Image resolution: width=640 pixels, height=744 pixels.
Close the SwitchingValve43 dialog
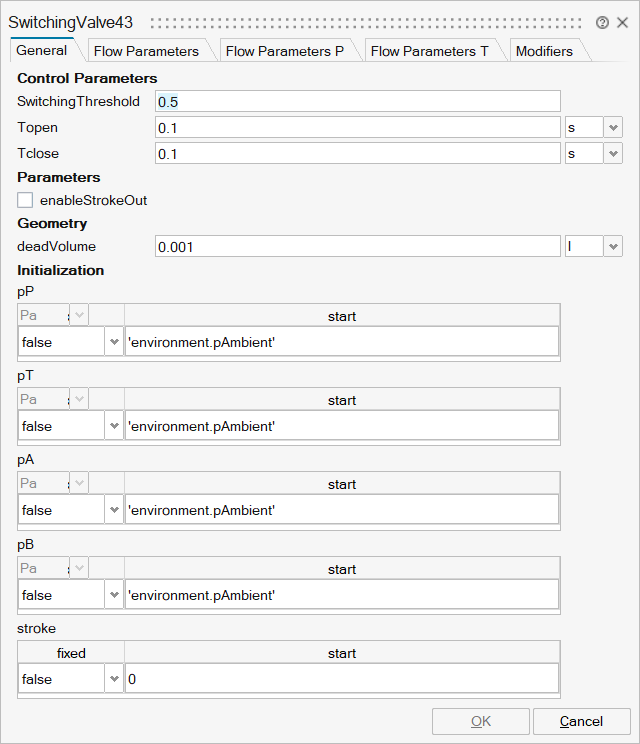click(622, 23)
